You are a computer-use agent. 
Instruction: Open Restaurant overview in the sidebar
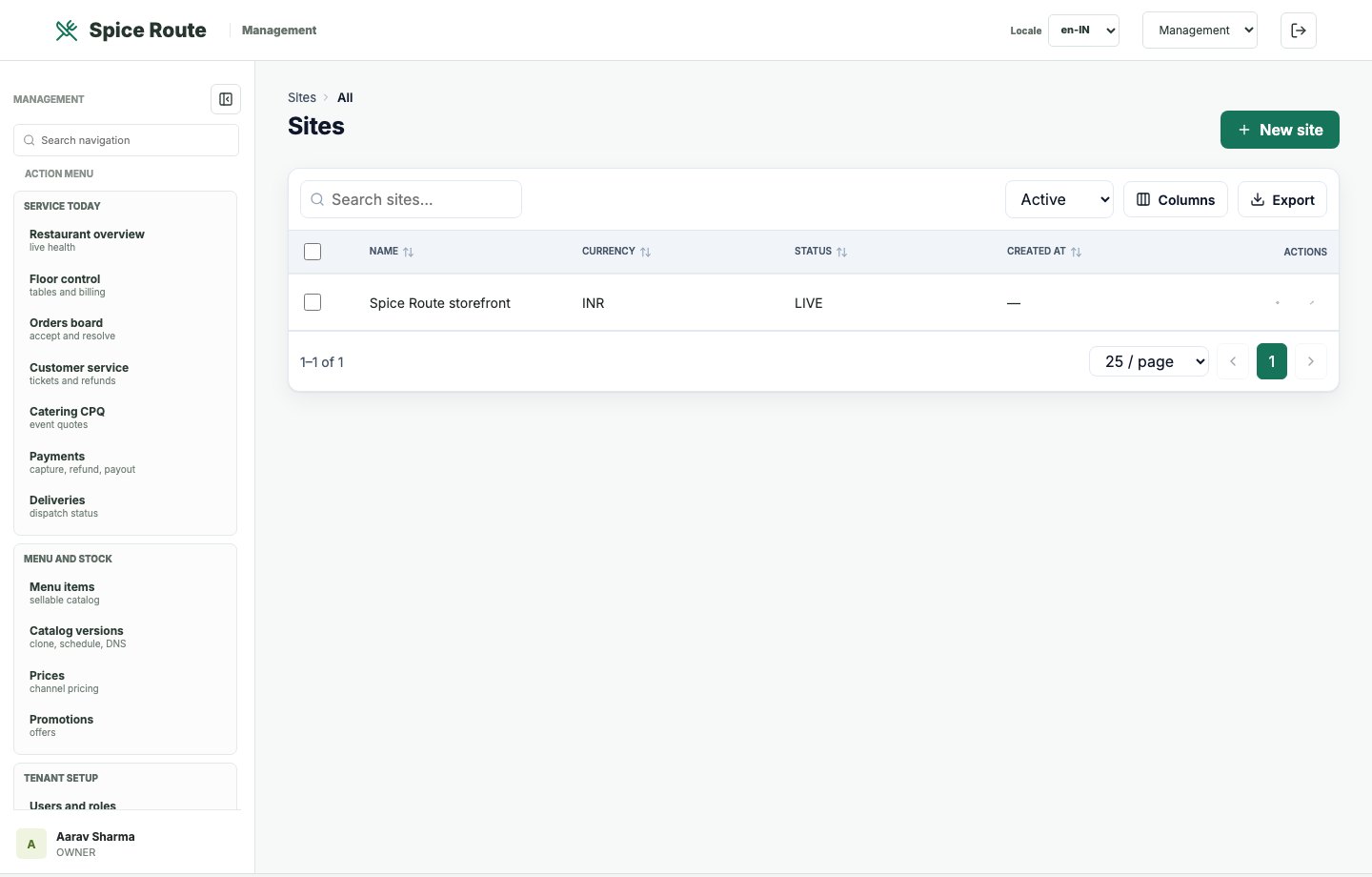[125, 240]
